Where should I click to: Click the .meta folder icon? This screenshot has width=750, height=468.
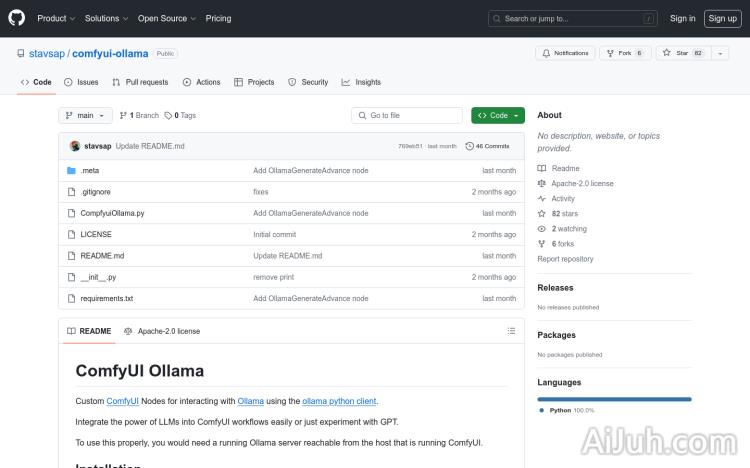(71, 171)
